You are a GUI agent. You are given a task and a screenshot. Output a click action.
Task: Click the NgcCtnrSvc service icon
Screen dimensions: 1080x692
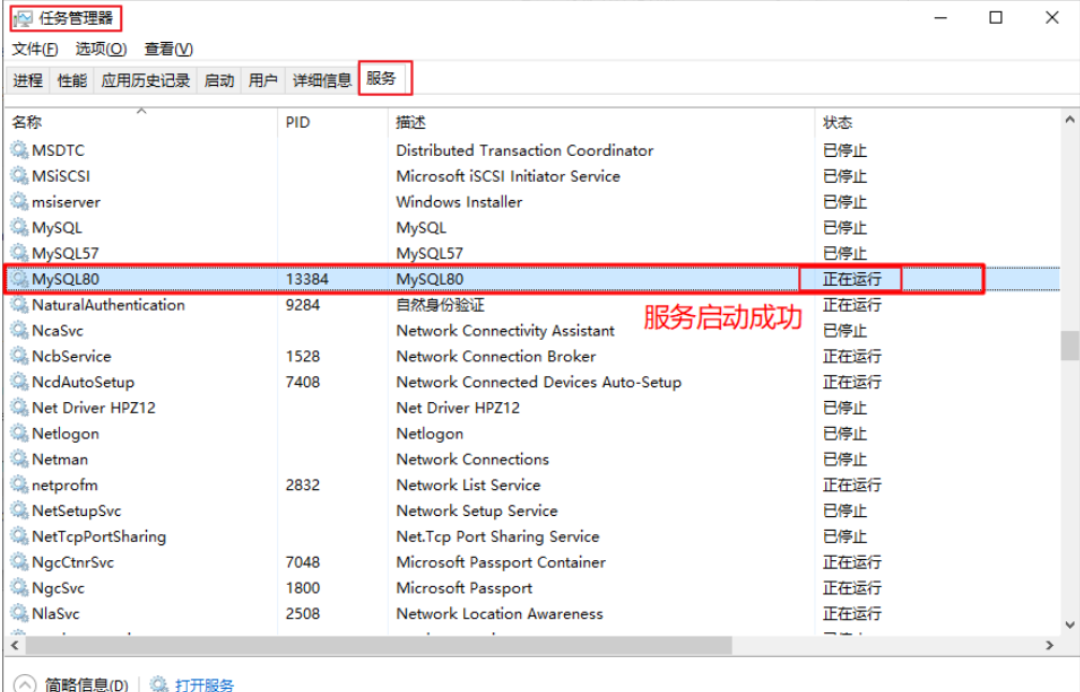click(19, 562)
